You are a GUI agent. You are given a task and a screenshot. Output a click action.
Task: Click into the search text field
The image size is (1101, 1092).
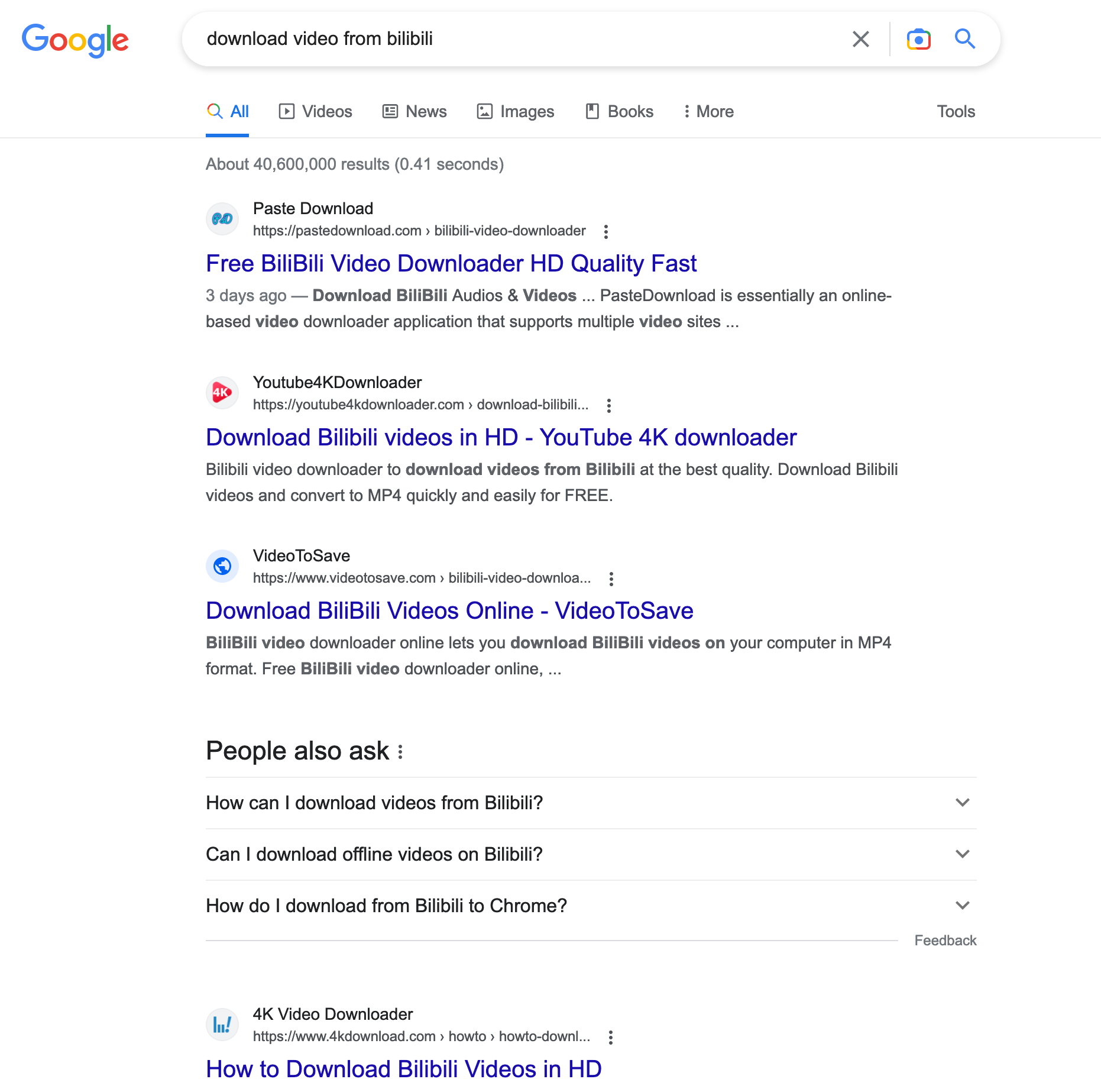pyautogui.click(x=520, y=39)
